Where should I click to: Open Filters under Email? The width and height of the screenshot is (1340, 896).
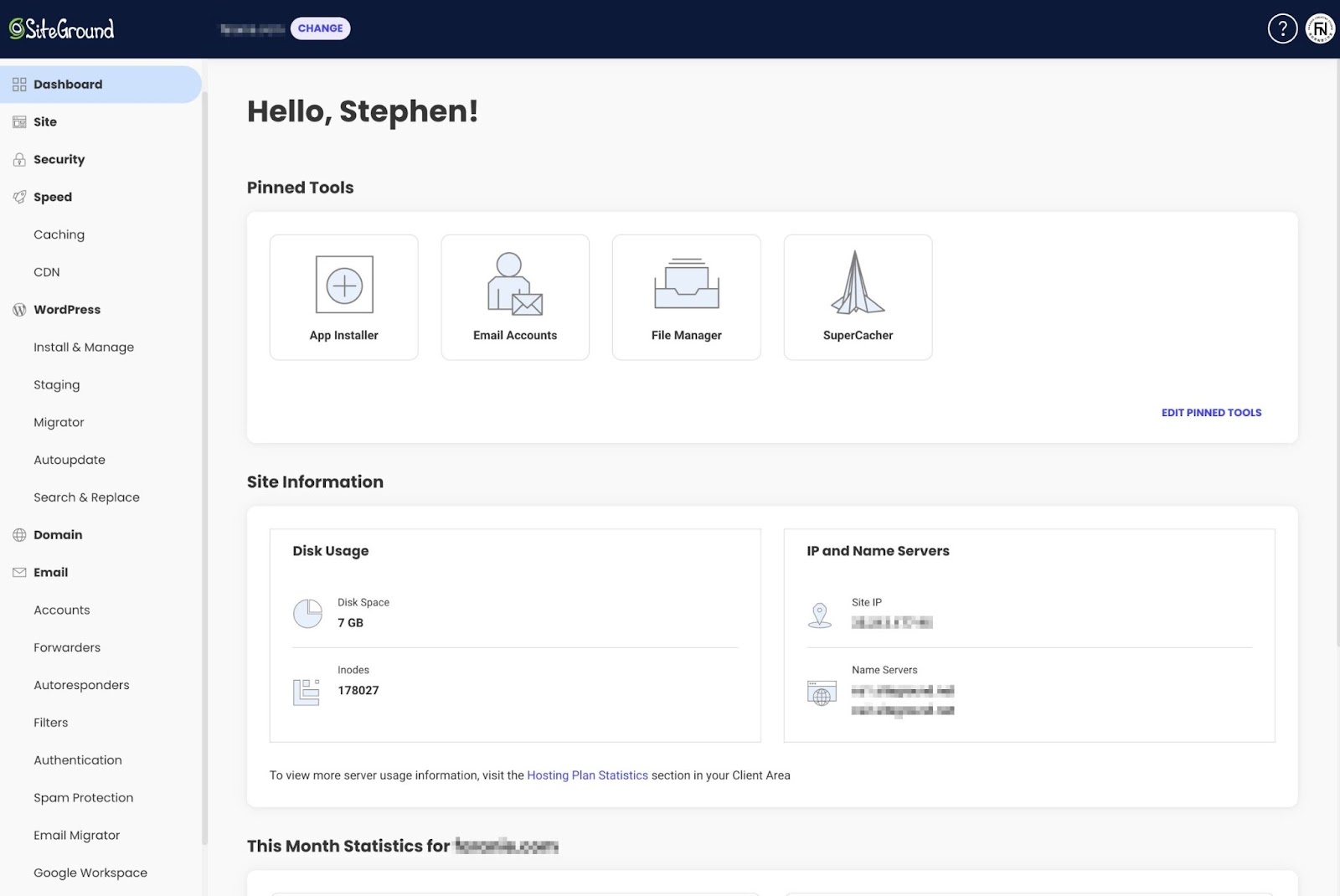pyautogui.click(x=51, y=723)
